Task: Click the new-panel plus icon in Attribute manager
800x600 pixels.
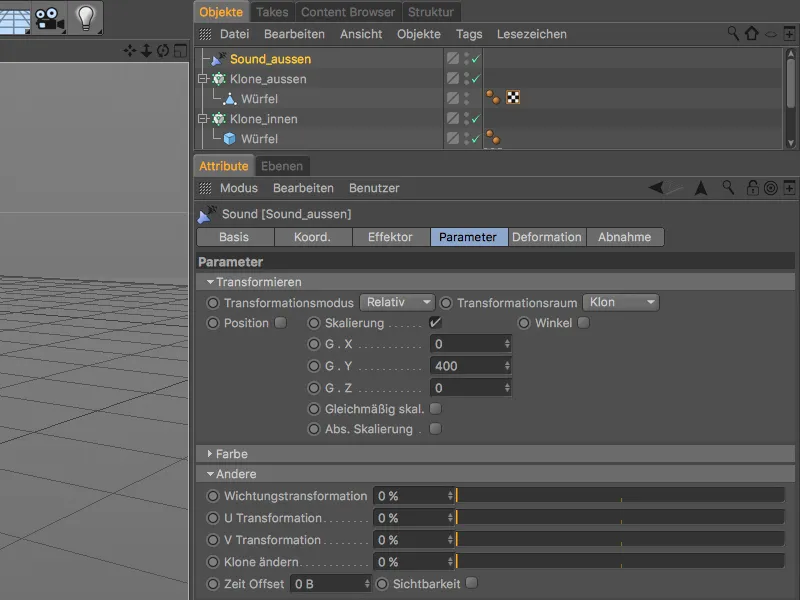Action: (789, 188)
